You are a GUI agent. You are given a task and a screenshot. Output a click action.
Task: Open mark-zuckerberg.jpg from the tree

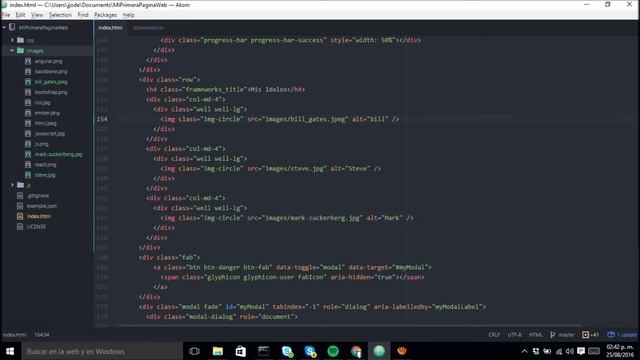58,154
